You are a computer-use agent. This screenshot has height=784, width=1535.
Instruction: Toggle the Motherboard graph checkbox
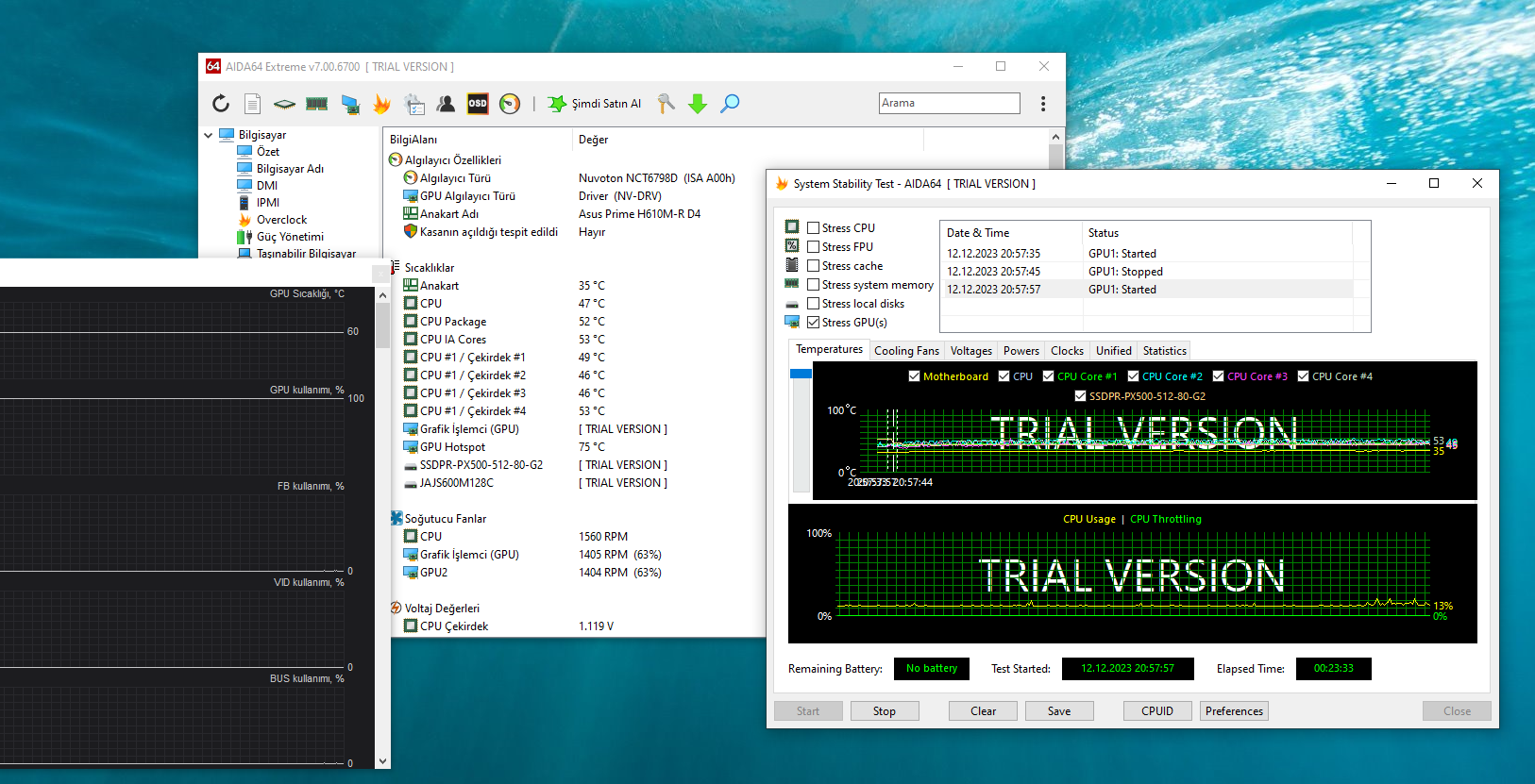[x=914, y=376]
